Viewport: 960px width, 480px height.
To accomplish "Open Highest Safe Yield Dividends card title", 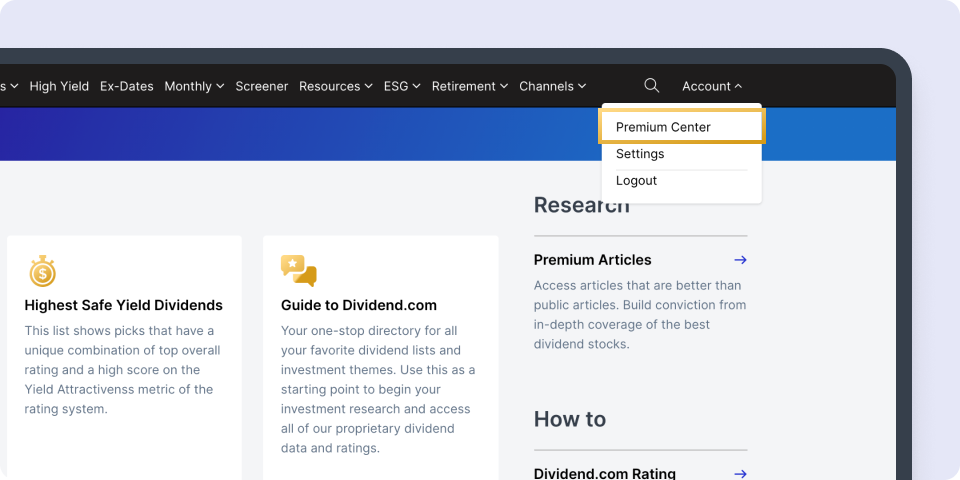I will 124,305.
